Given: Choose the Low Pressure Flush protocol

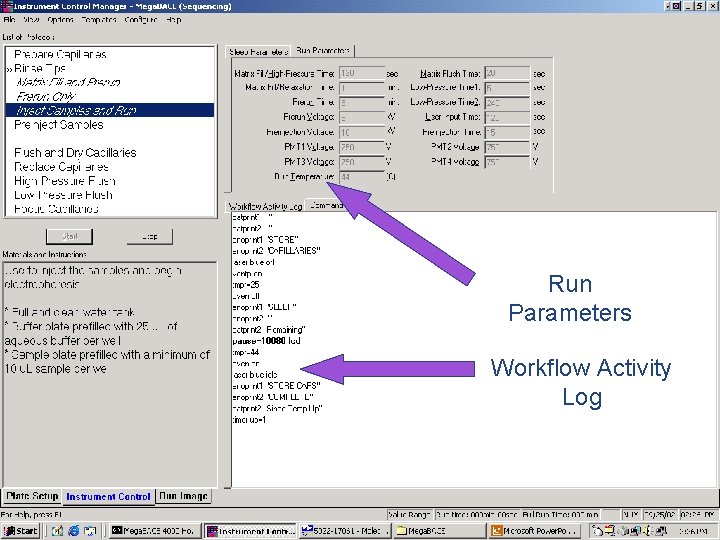Looking at the screenshot, I should [63, 195].
